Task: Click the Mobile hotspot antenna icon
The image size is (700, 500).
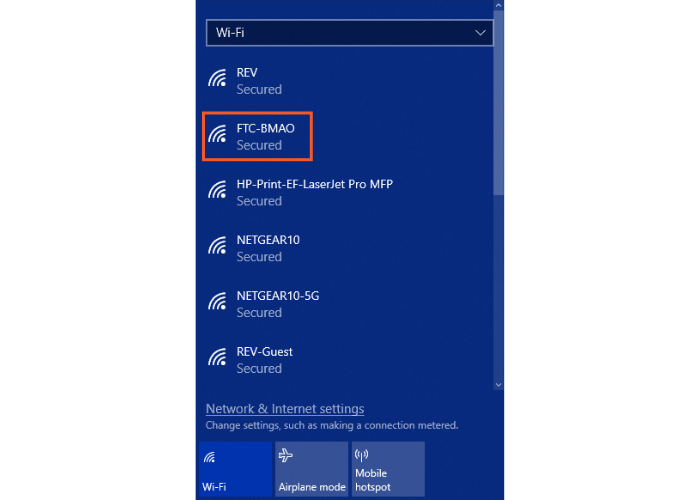Action: coord(362,455)
